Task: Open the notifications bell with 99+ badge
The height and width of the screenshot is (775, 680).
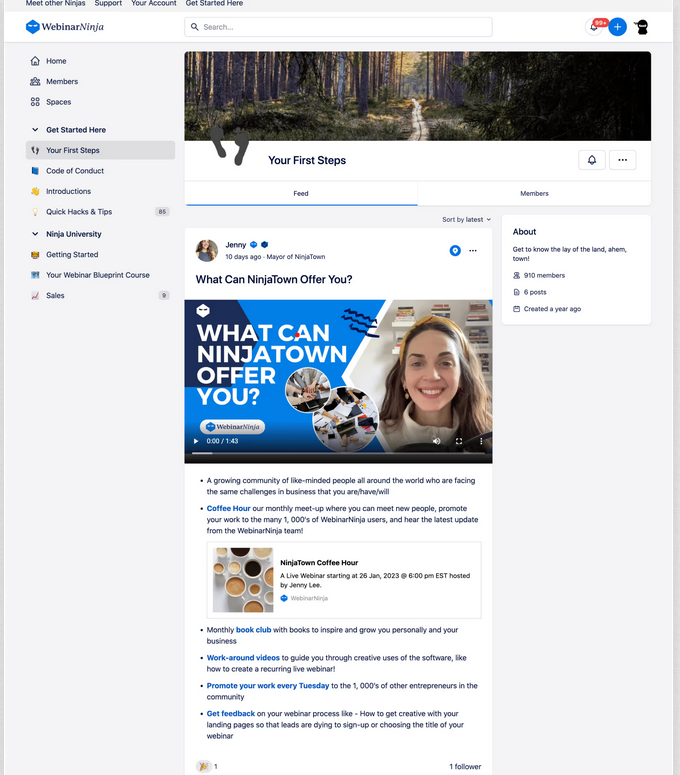Action: 595,27
